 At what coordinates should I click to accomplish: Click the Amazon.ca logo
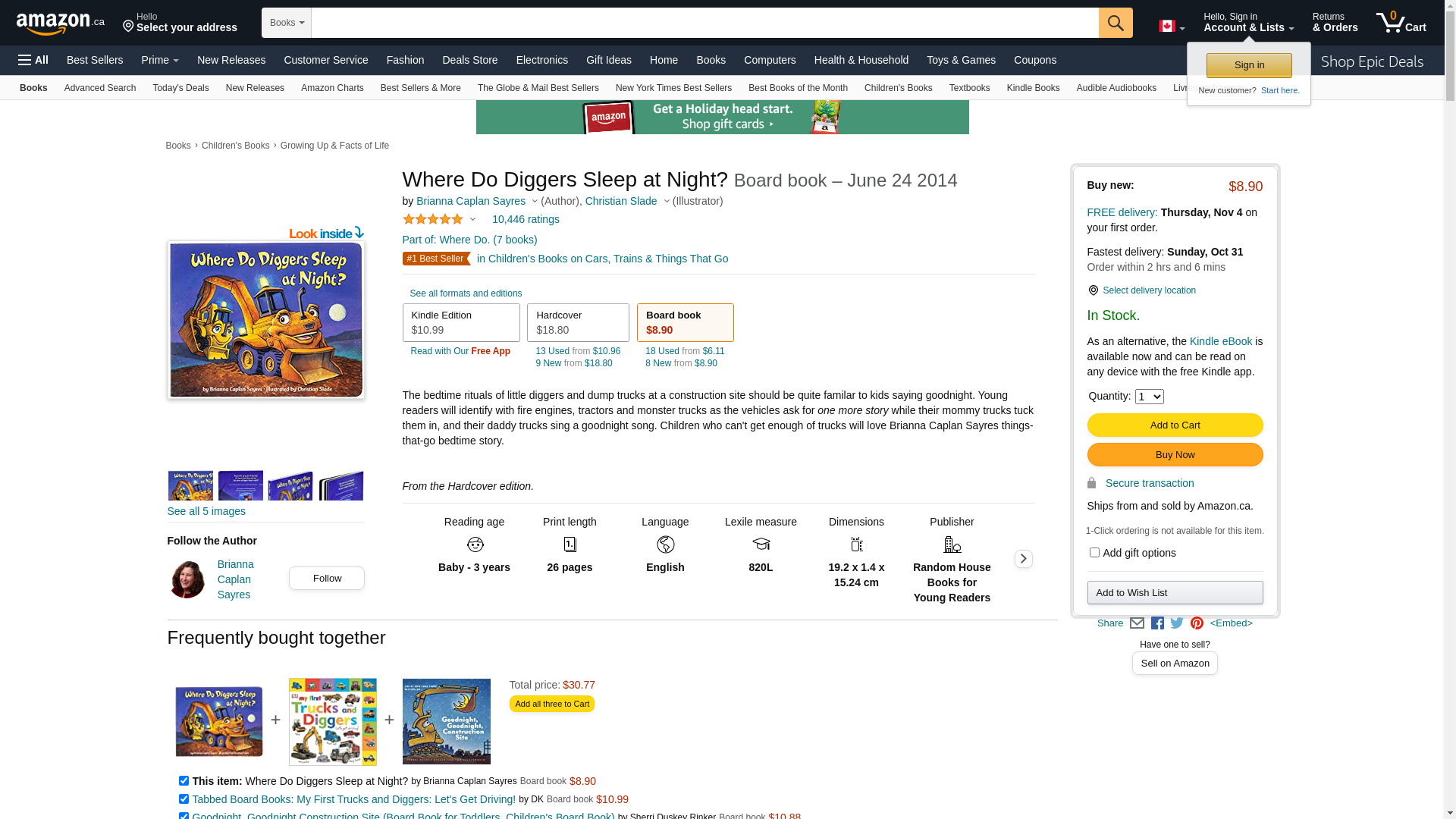[x=60, y=24]
